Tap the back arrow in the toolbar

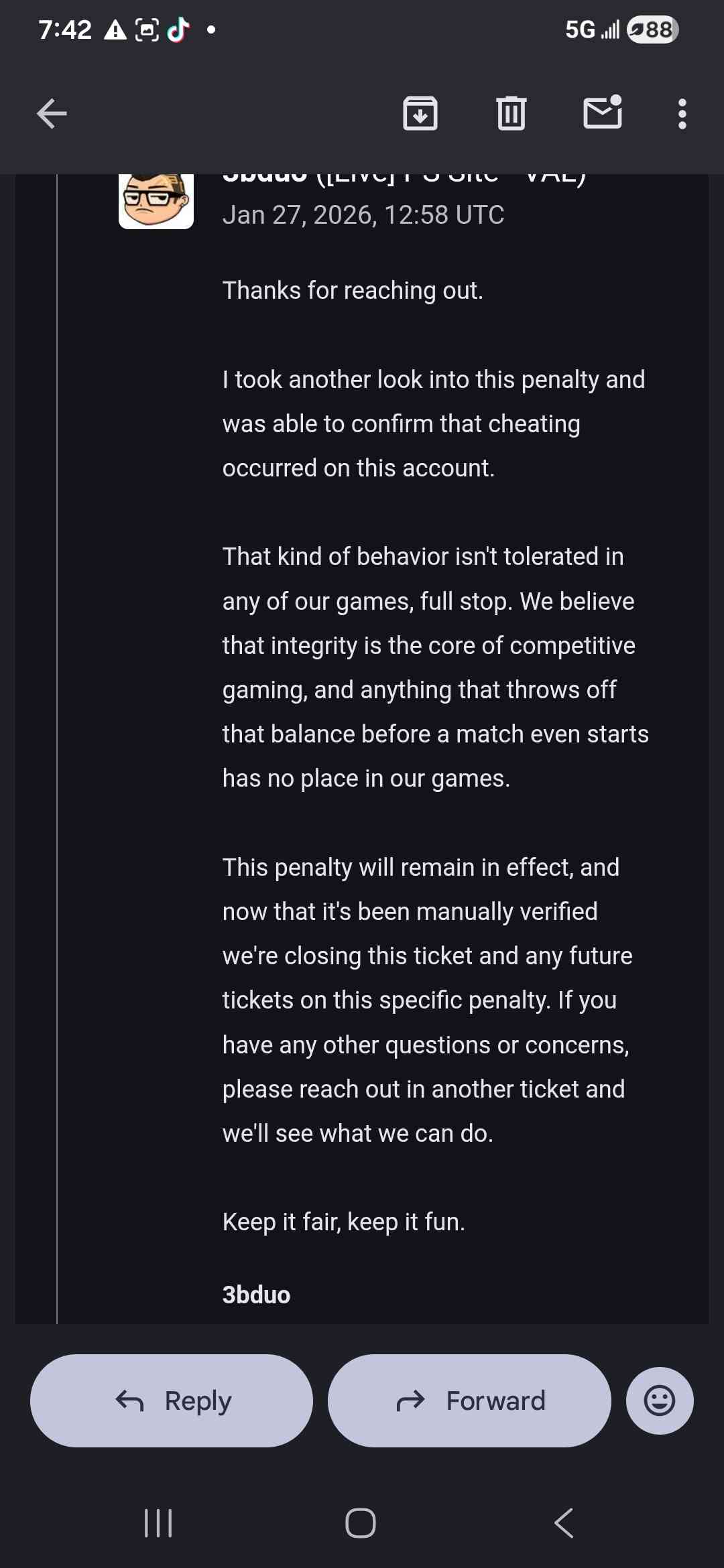tap(52, 113)
